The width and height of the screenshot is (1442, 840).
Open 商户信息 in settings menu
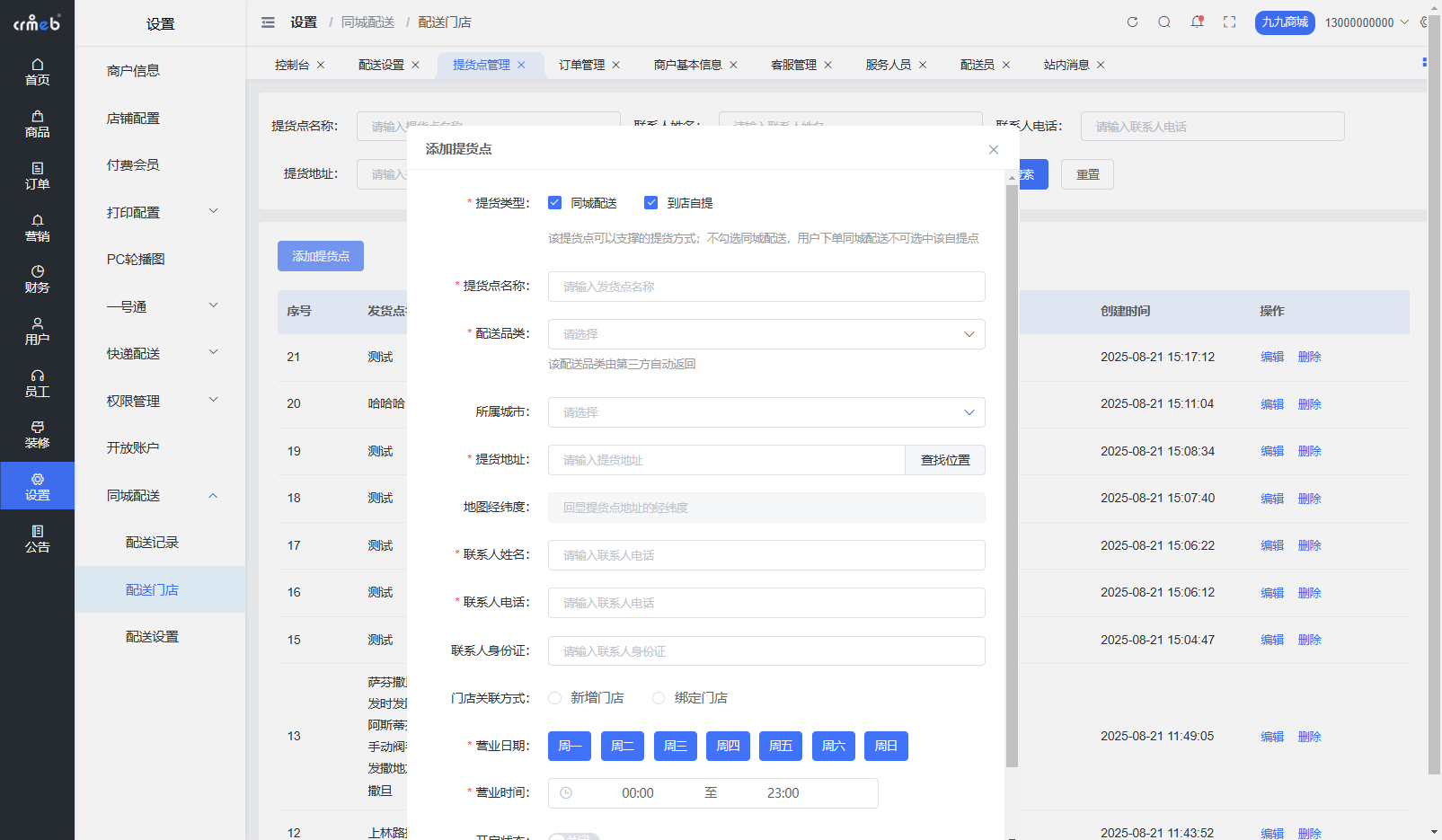pos(133,70)
